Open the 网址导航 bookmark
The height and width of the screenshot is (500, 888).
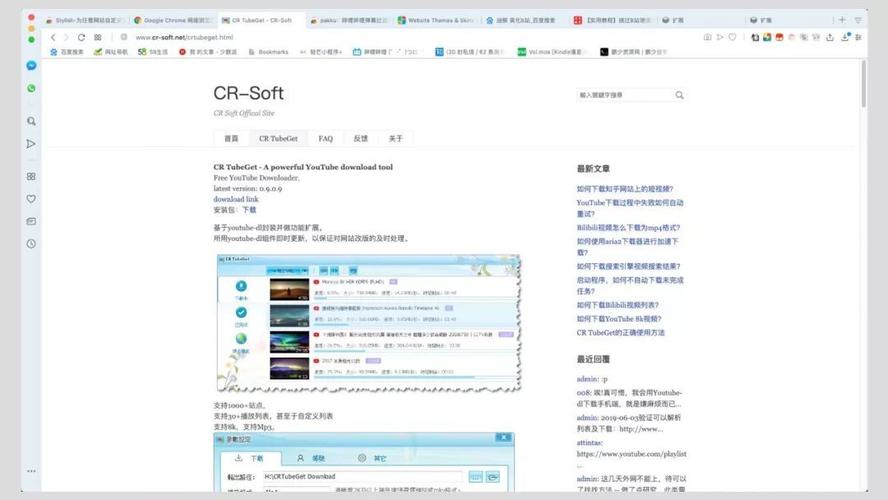[111, 52]
